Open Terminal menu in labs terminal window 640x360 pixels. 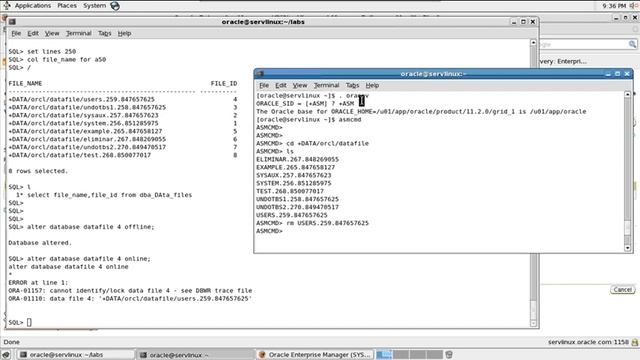(79, 33)
